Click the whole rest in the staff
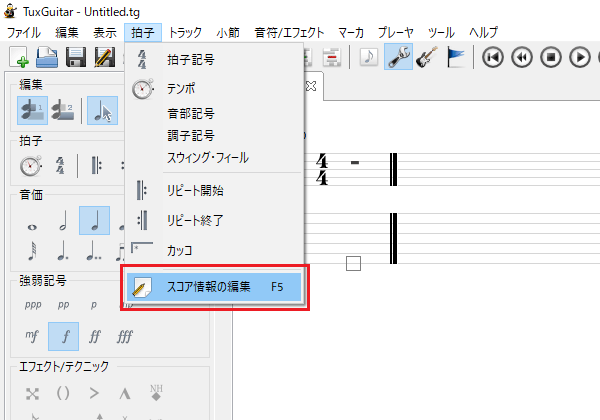This screenshot has height=420, width=600. [355, 163]
